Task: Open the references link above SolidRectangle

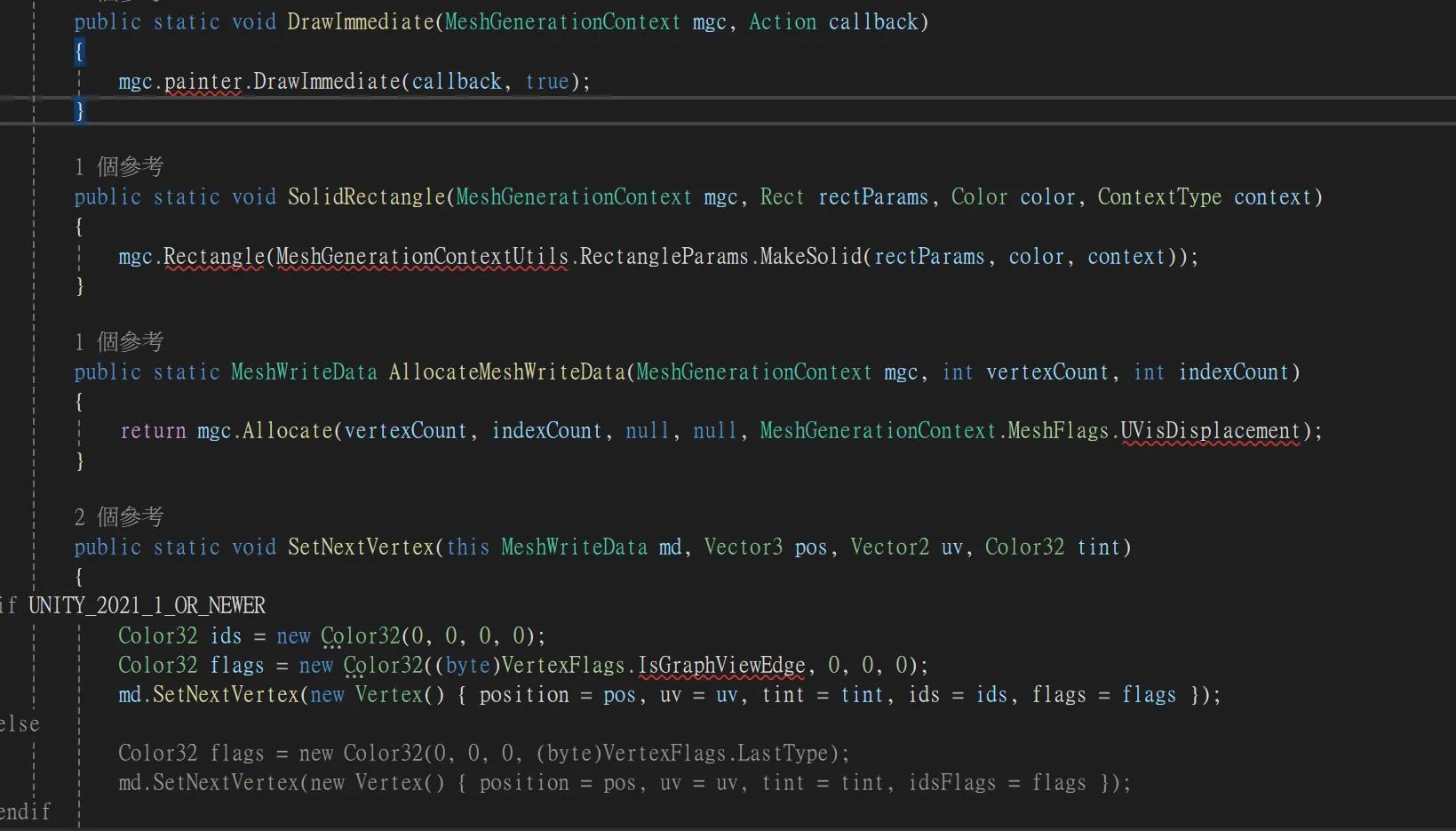Action: click(x=119, y=167)
